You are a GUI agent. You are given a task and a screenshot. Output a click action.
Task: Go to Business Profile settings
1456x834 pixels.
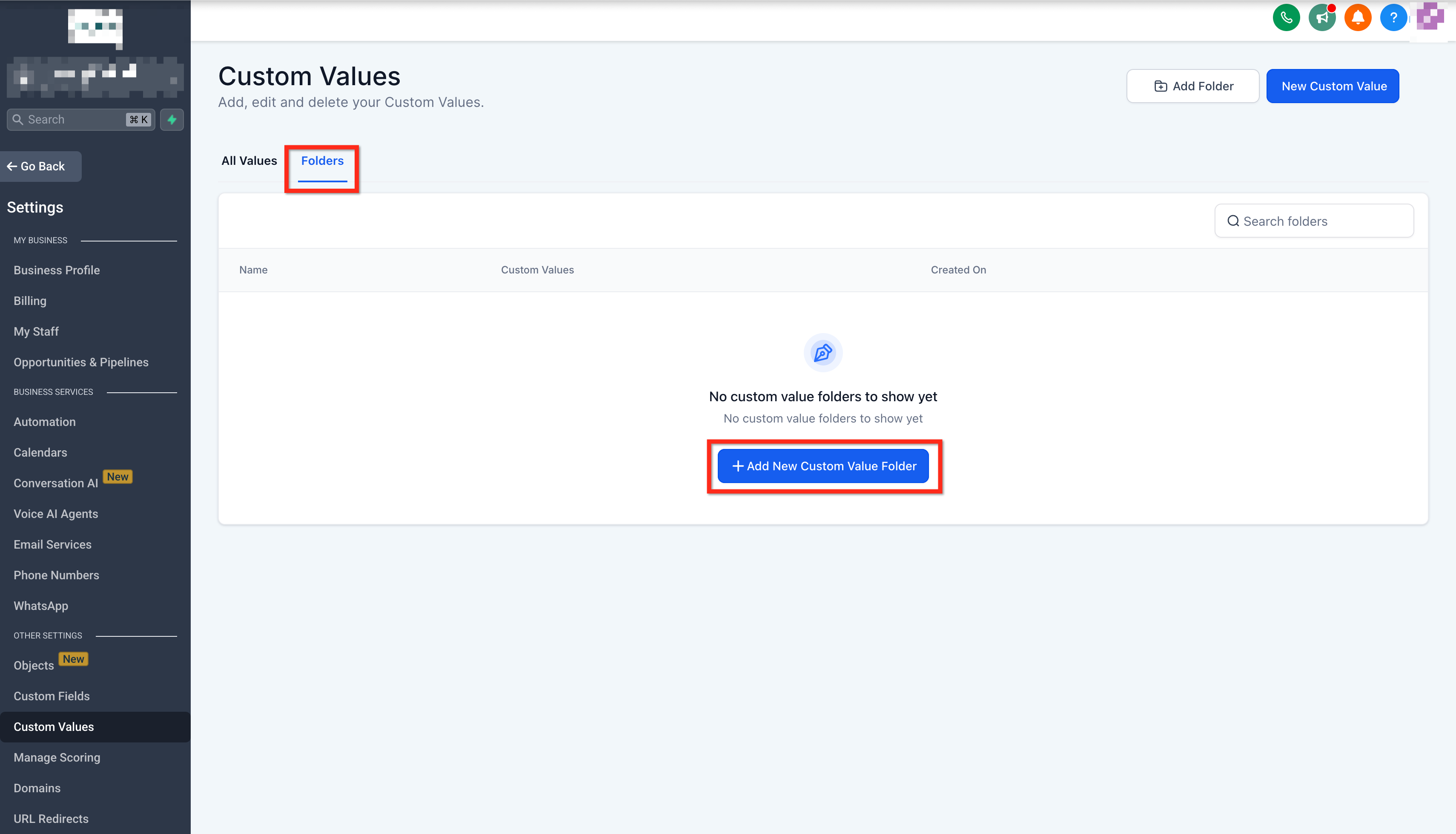[x=57, y=270]
